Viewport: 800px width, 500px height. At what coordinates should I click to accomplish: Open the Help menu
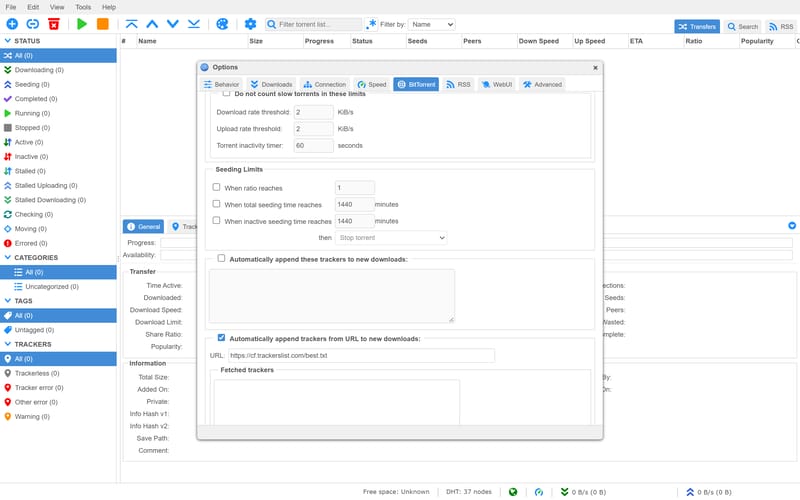[x=109, y=7]
